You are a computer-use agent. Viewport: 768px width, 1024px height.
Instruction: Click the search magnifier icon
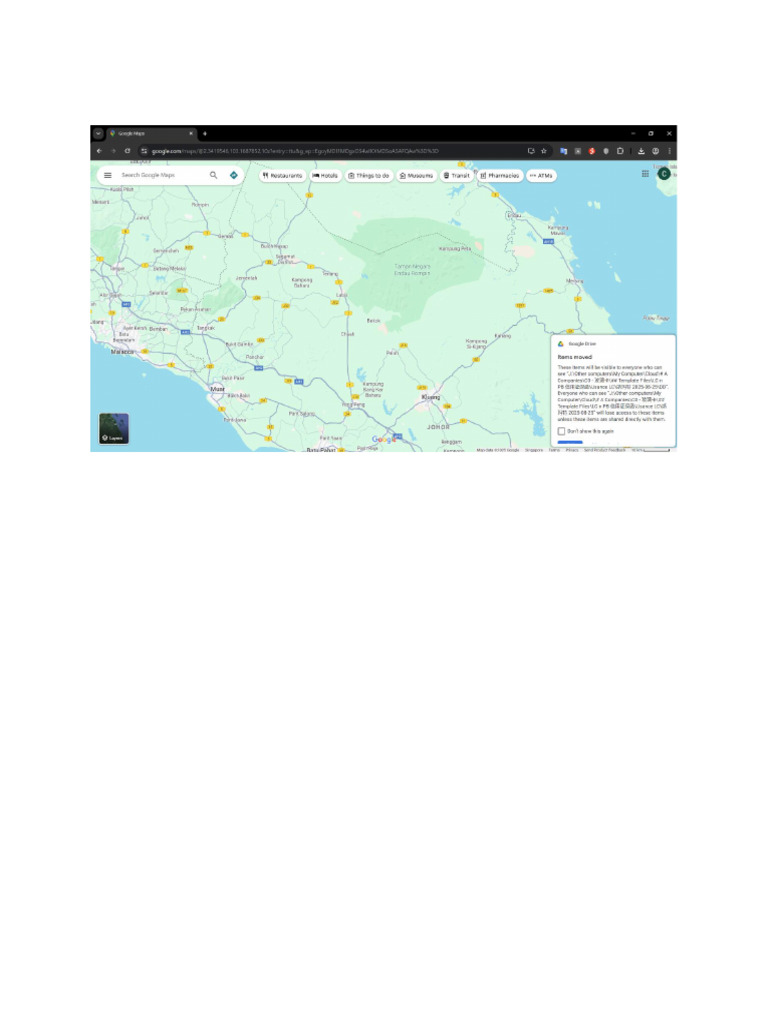[x=214, y=175]
